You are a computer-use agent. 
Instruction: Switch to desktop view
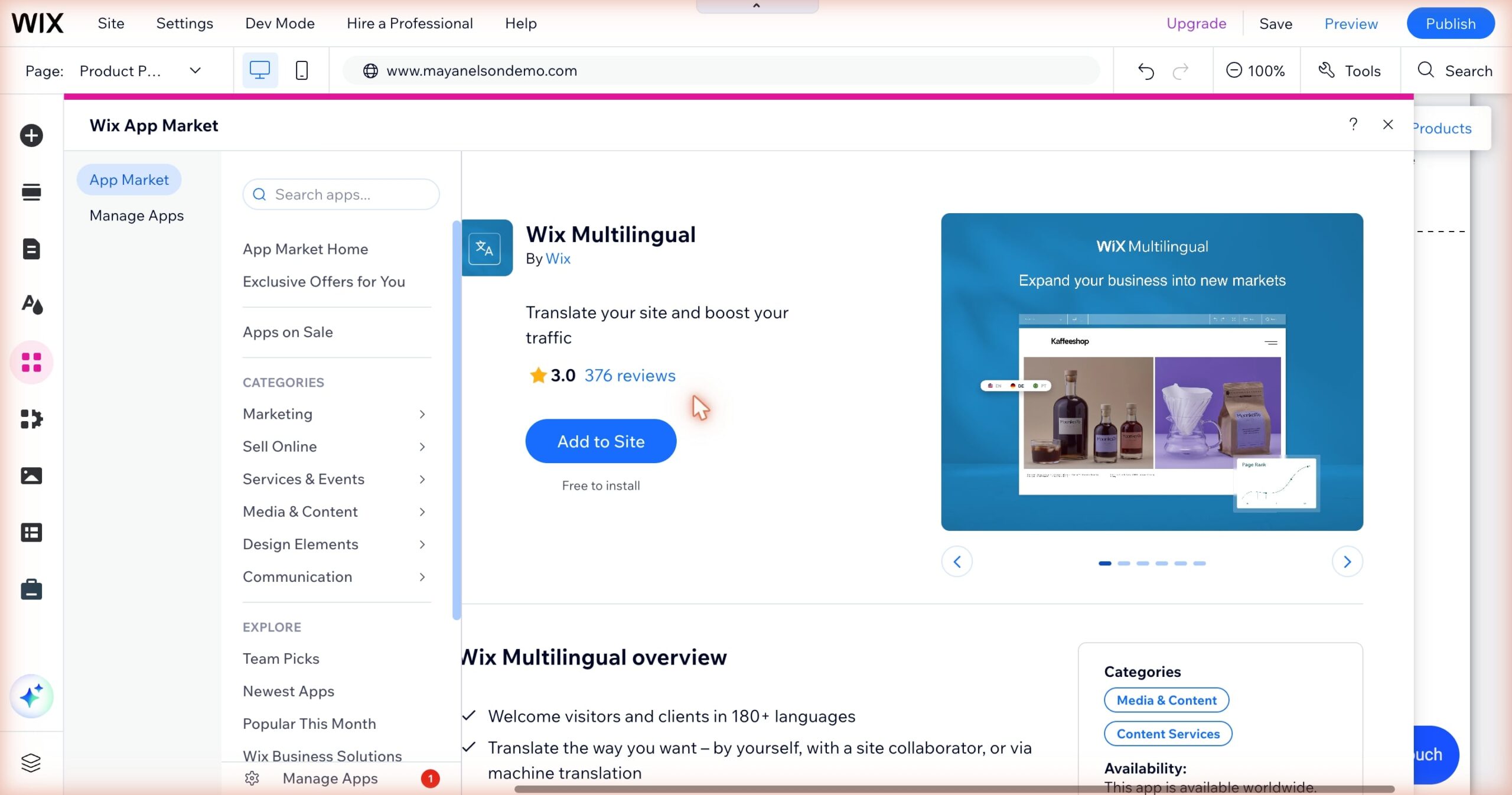tap(260, 70)
